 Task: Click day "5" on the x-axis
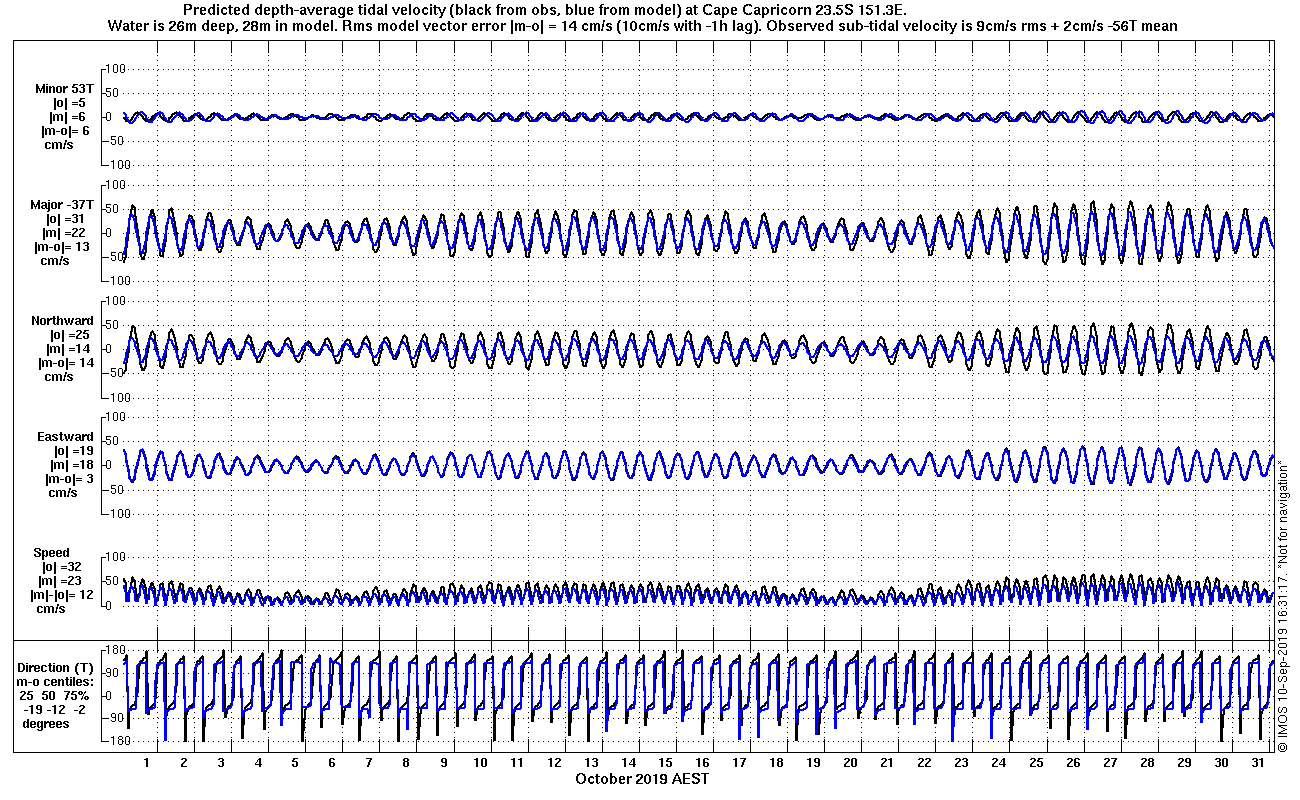pos(295,762)
